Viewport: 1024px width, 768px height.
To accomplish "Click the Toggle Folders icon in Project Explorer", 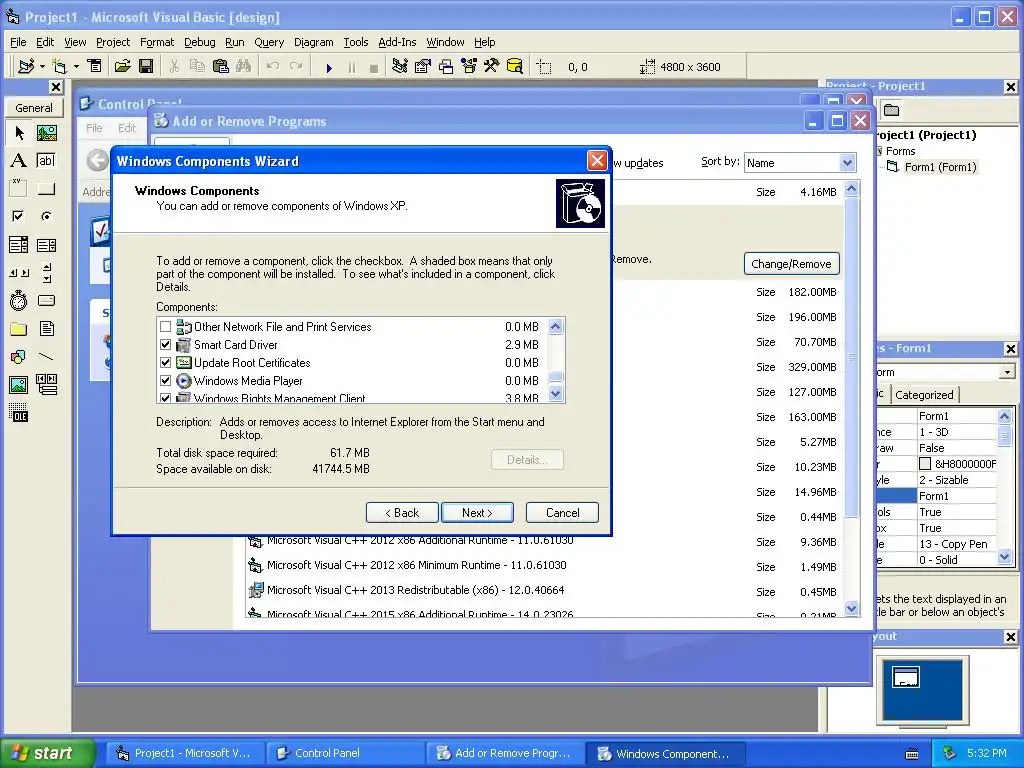I will click(891, 110).
